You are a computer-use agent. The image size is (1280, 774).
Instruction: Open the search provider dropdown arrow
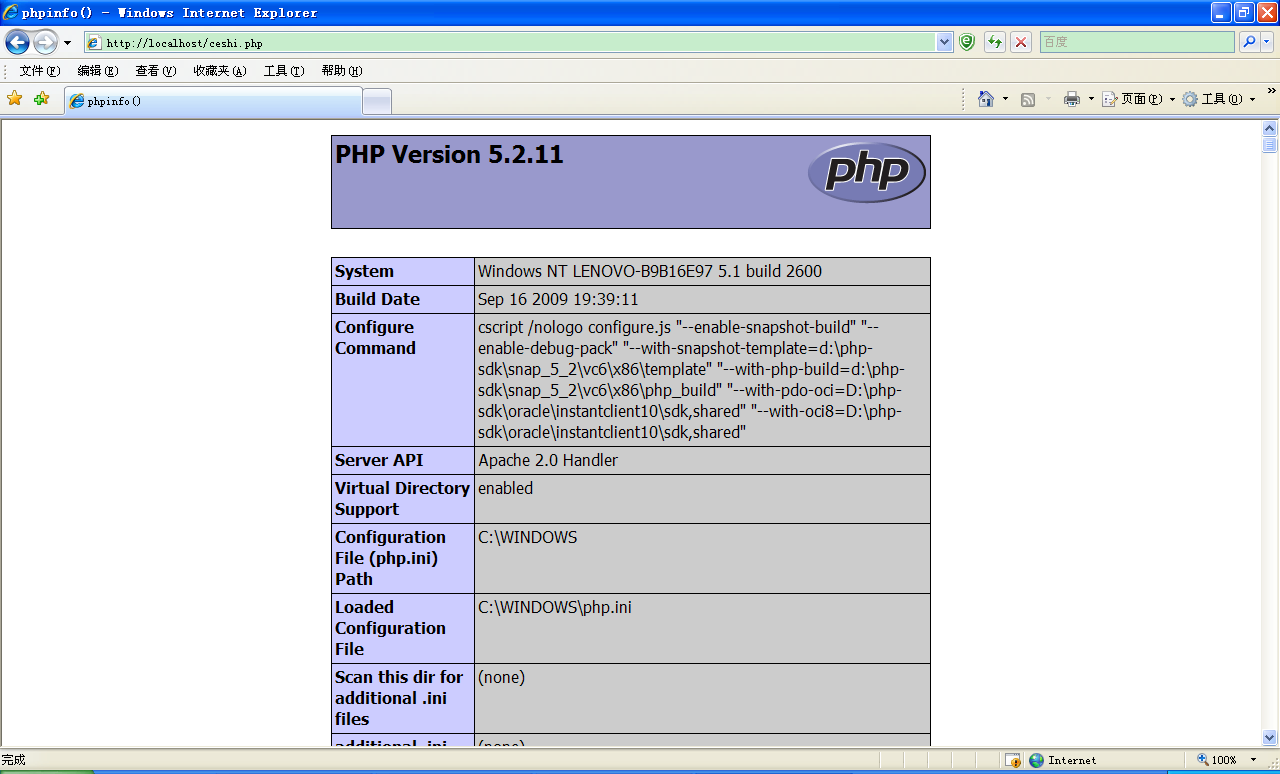1267,42
